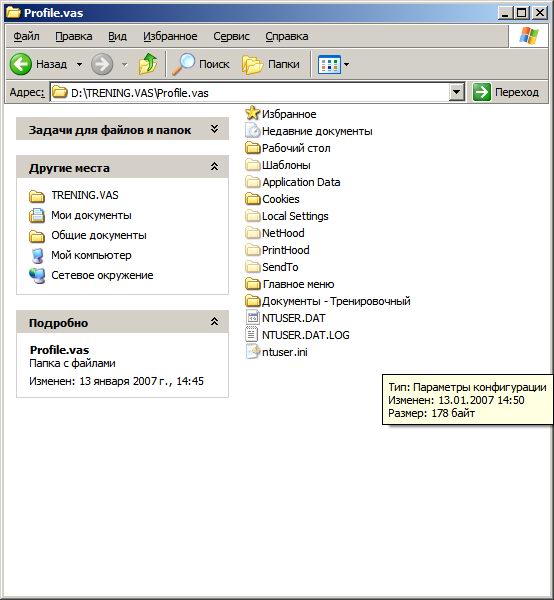This screenshot has width=554, height=600.
Task: Select the Избранное star folder icon
Action: (x=252, y=113)
